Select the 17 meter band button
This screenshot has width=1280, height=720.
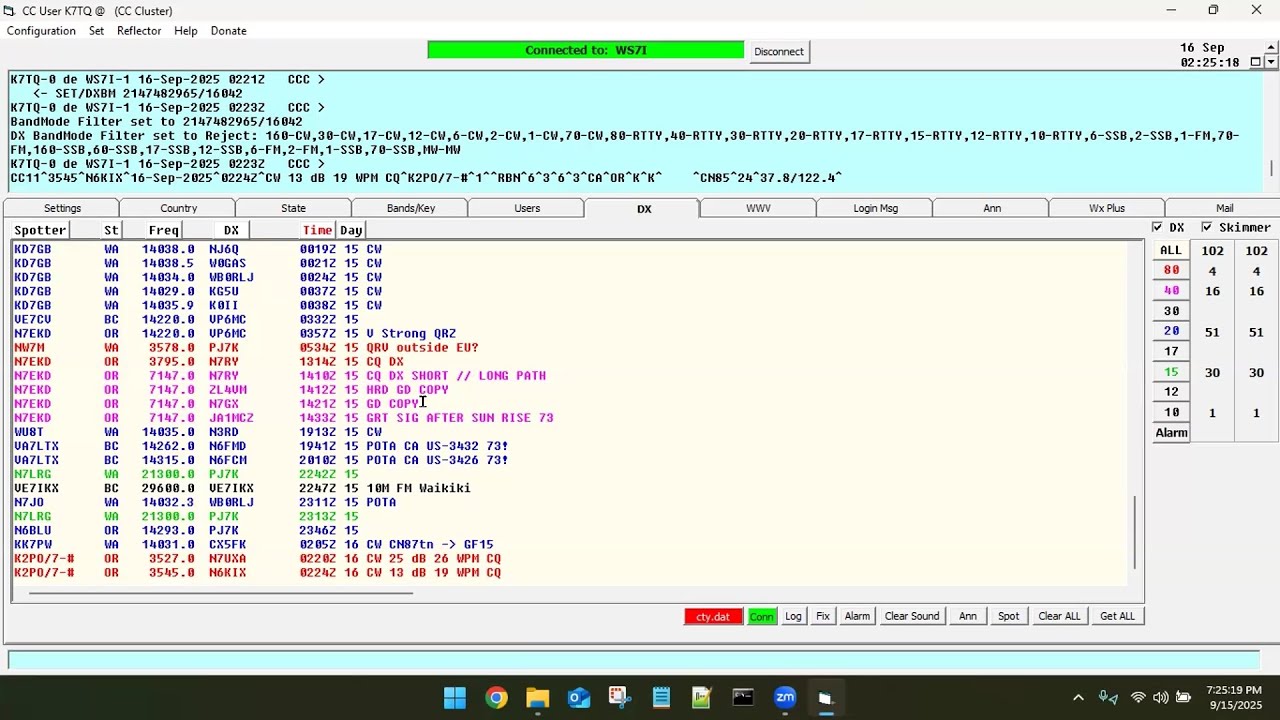click(x=1170, y=351)
